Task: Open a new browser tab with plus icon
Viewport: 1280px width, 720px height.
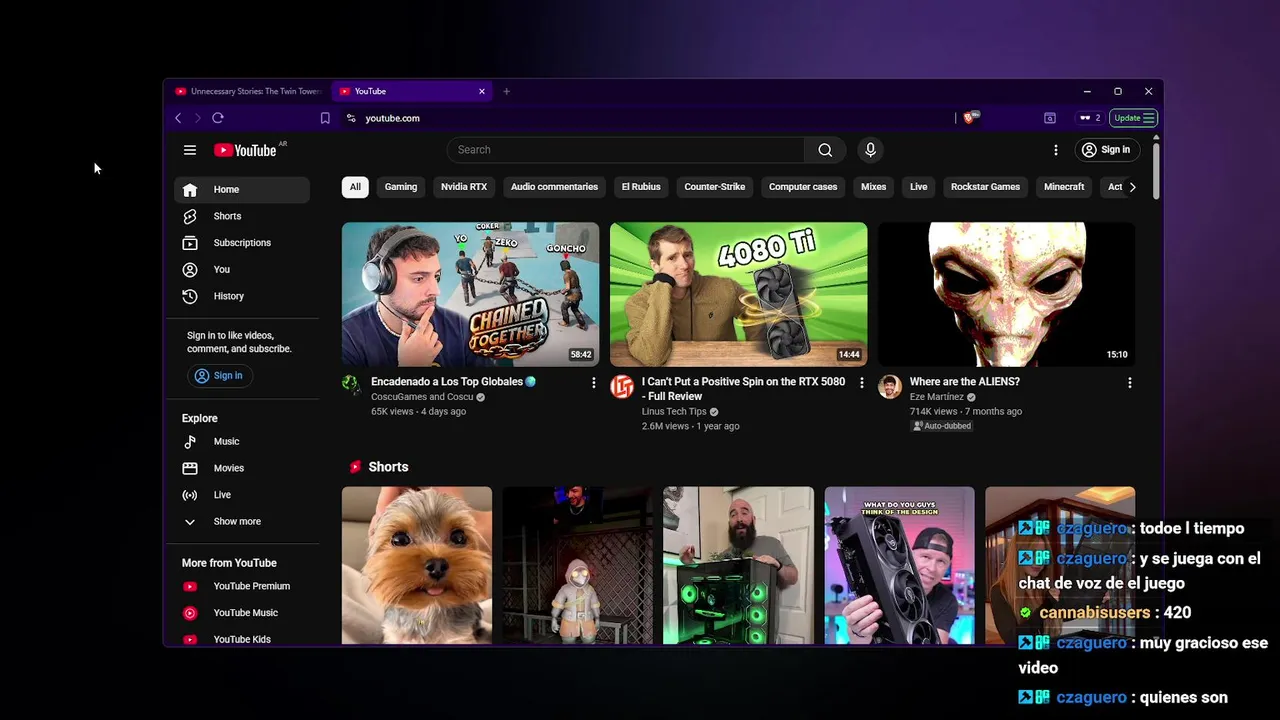Action: point(506,91)
